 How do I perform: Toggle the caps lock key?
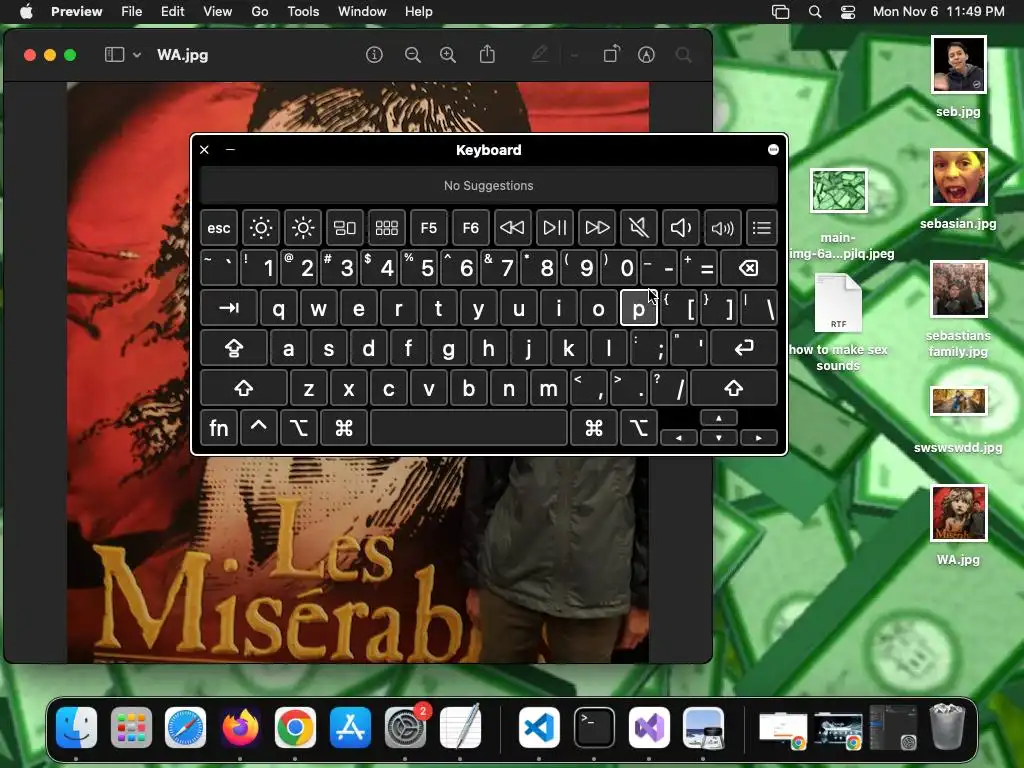coord(234,348)
